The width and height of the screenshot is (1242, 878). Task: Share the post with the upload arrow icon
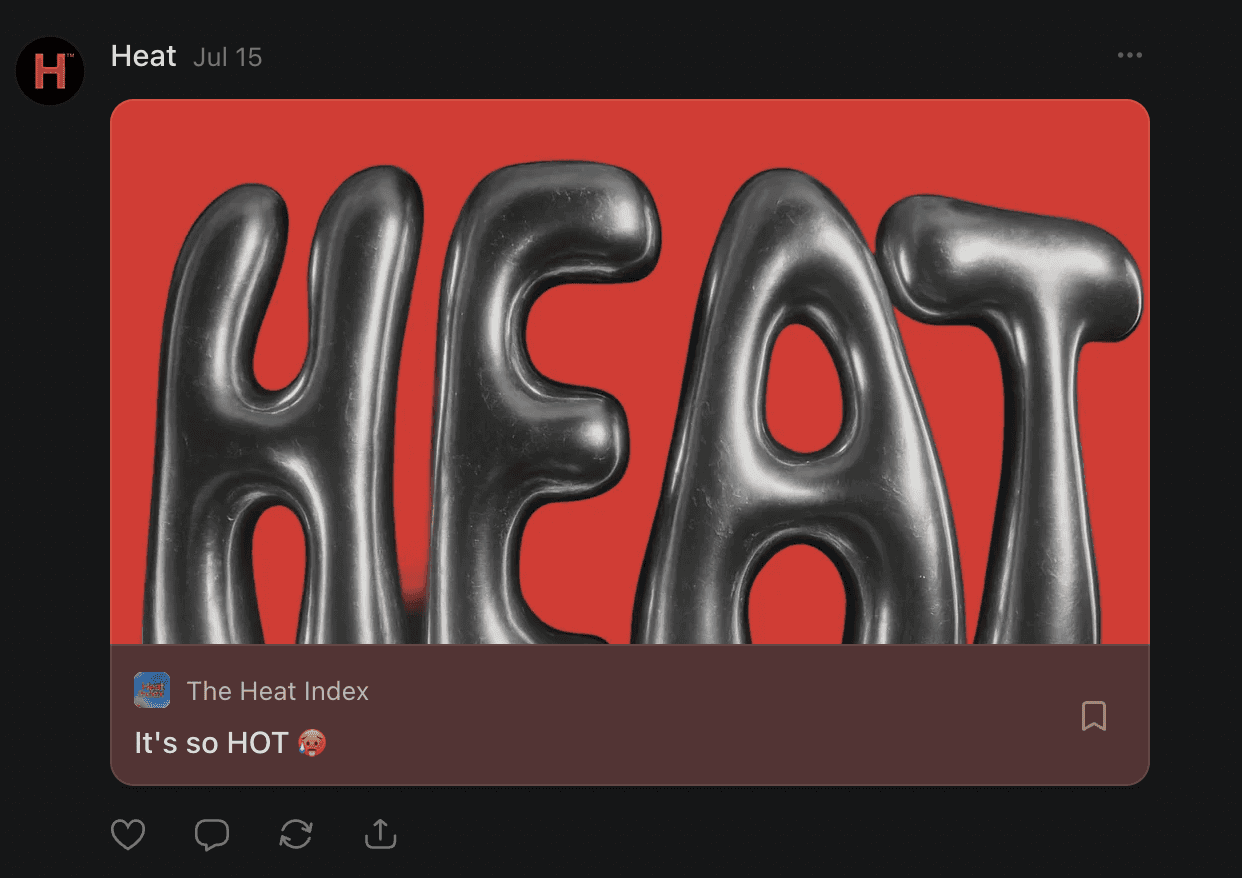[381, 834]
